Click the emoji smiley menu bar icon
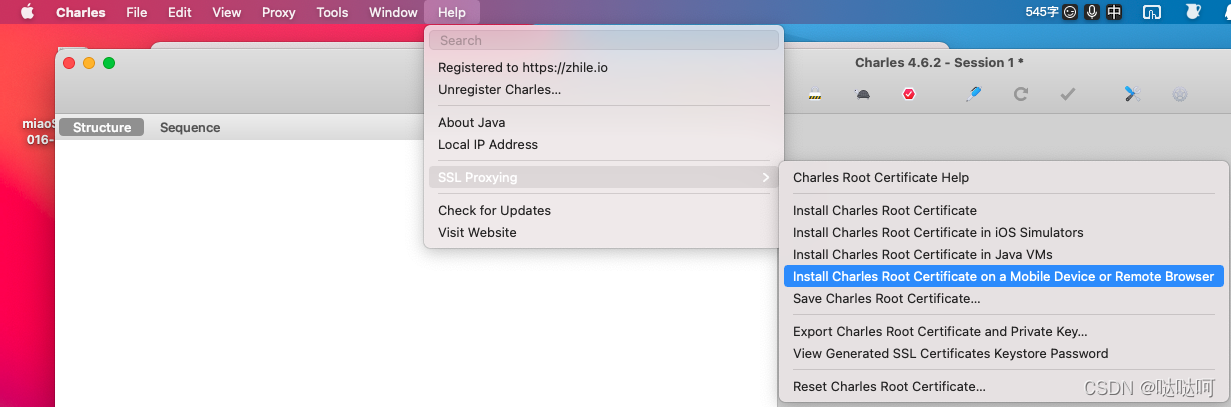The height and width of the screenshot is (407, 1231). pyautogui.click(x=1070, y=12)
